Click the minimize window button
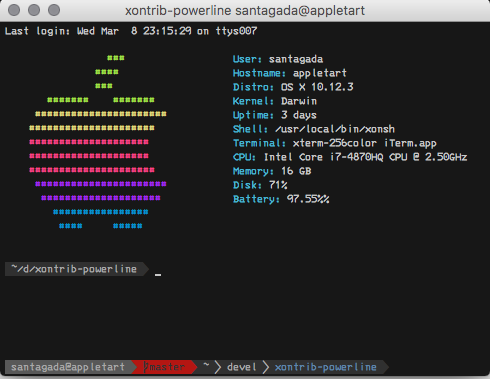Image resolution: width=490 pixels, height=379 pixels. pyautogui.click(x=34, y=10)
